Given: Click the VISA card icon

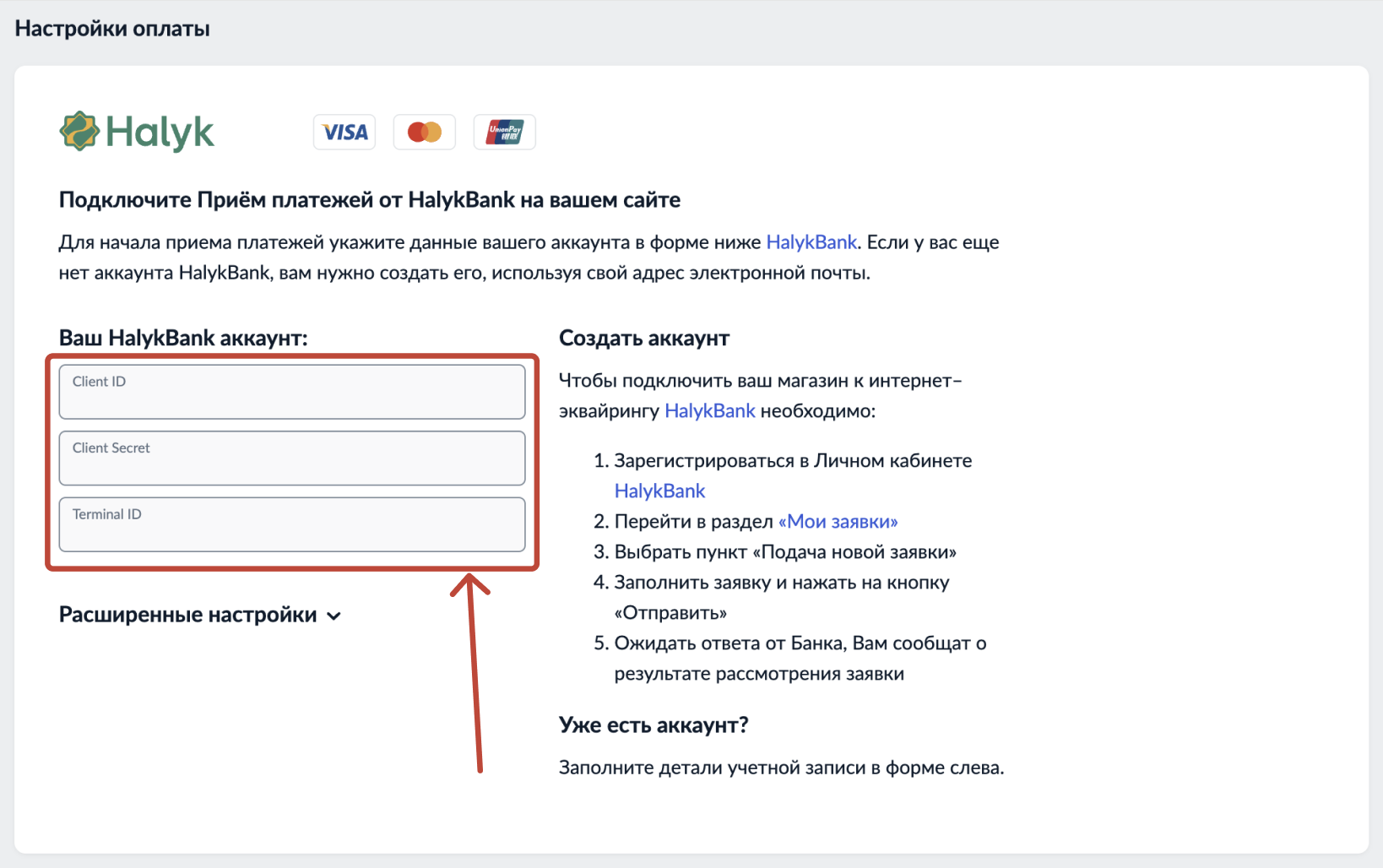Looking at the screenshot, I should (344, 133).
